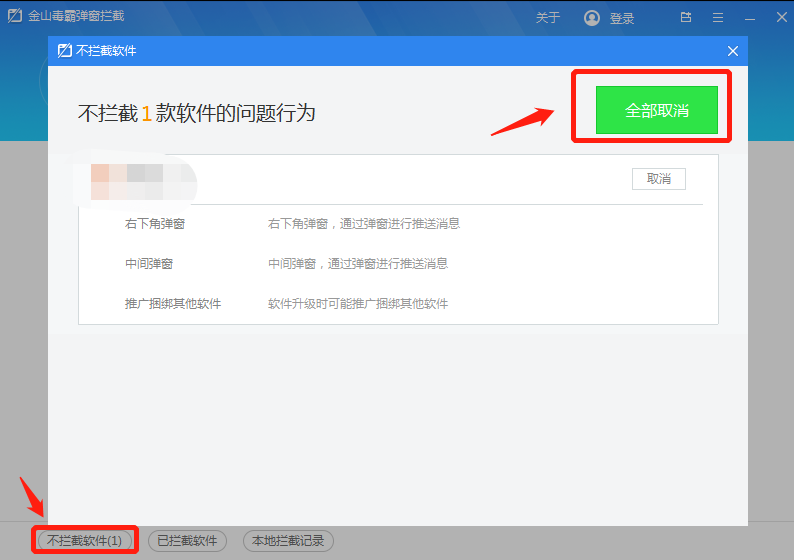The width and height of the screenshot is (794, 560).
Task: Open the 登录 login link
Action: (621, 18)
